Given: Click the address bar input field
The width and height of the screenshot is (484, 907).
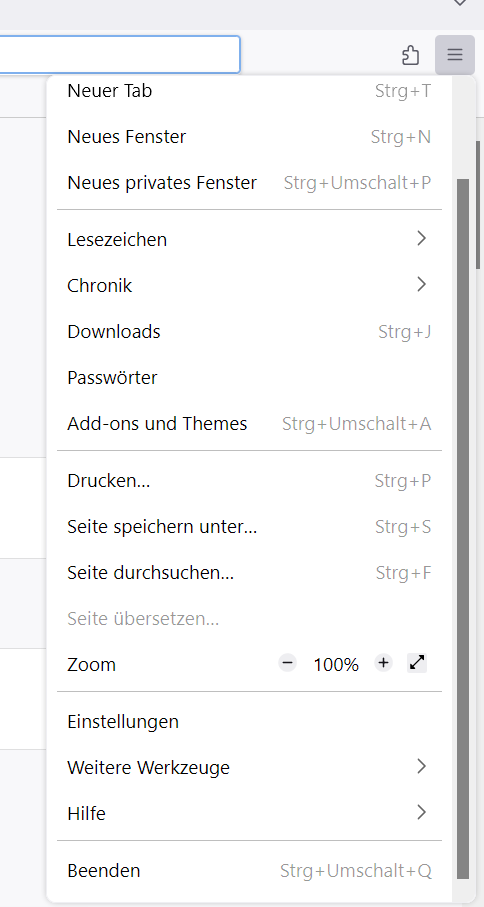Looking at the screenshot, I should (x=119, y=55).
